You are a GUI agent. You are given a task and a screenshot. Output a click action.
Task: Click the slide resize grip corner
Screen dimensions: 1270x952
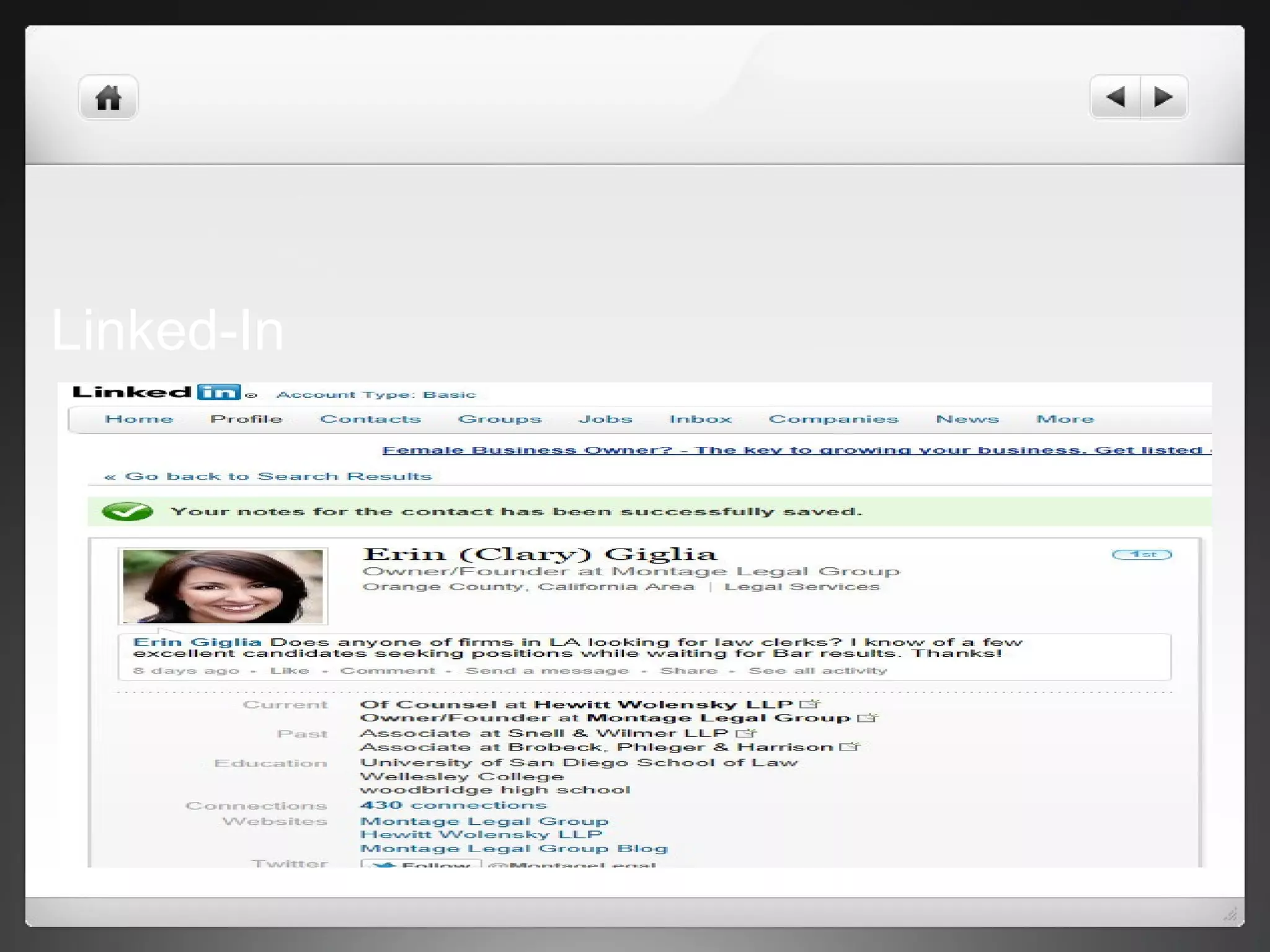coord(1230,914)
